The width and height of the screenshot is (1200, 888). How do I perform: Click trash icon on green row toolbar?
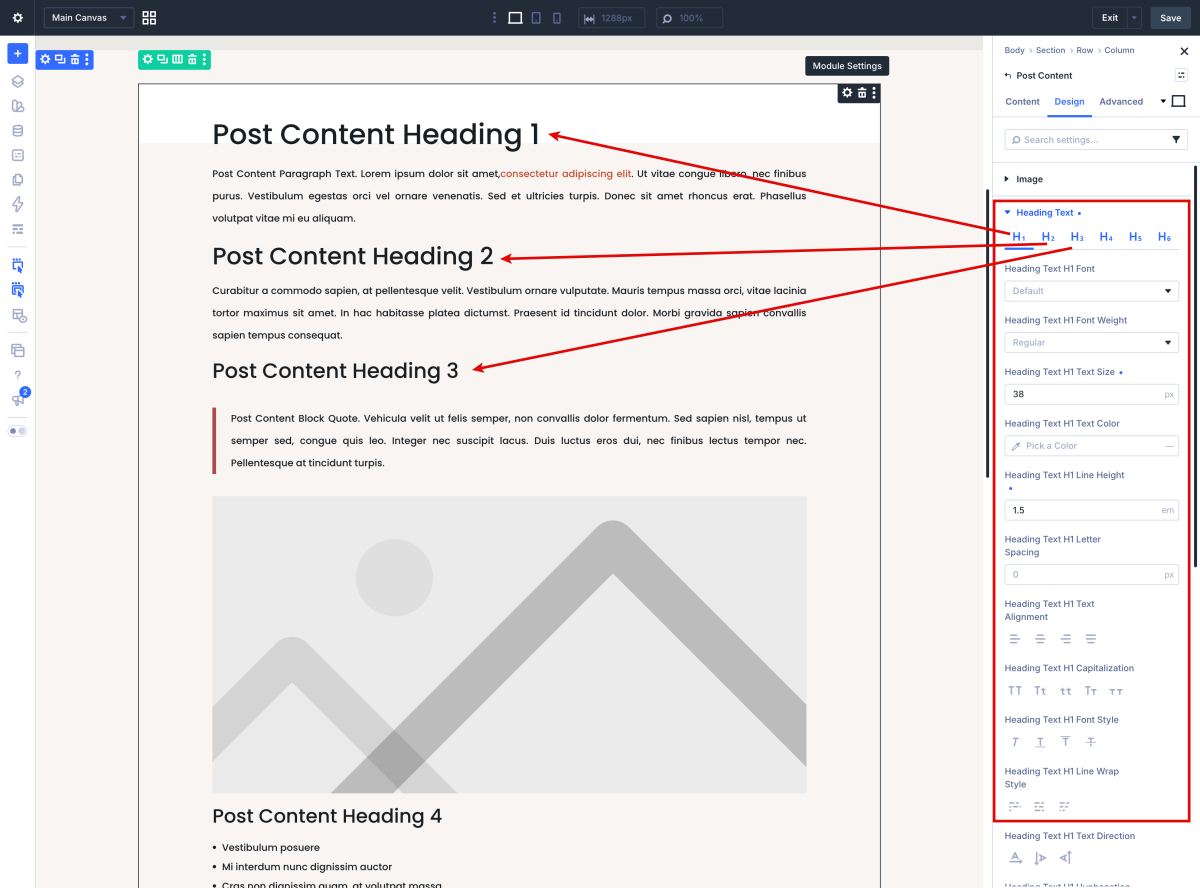(x=192, y=60)
